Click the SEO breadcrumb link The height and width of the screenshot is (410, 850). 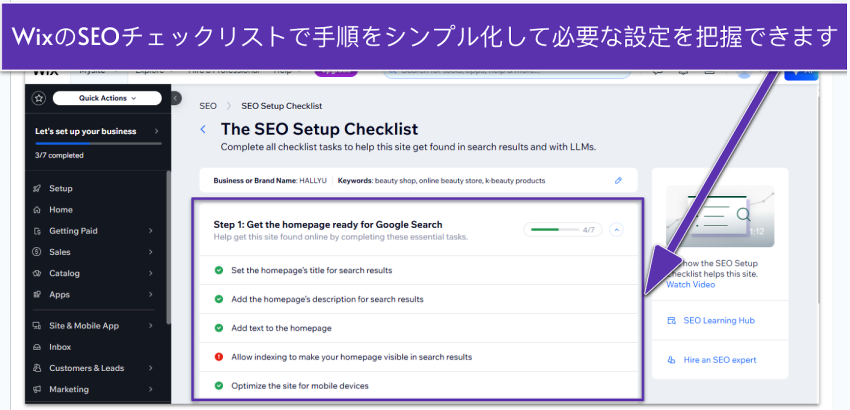pyautogui.click(x=208, y=106)
